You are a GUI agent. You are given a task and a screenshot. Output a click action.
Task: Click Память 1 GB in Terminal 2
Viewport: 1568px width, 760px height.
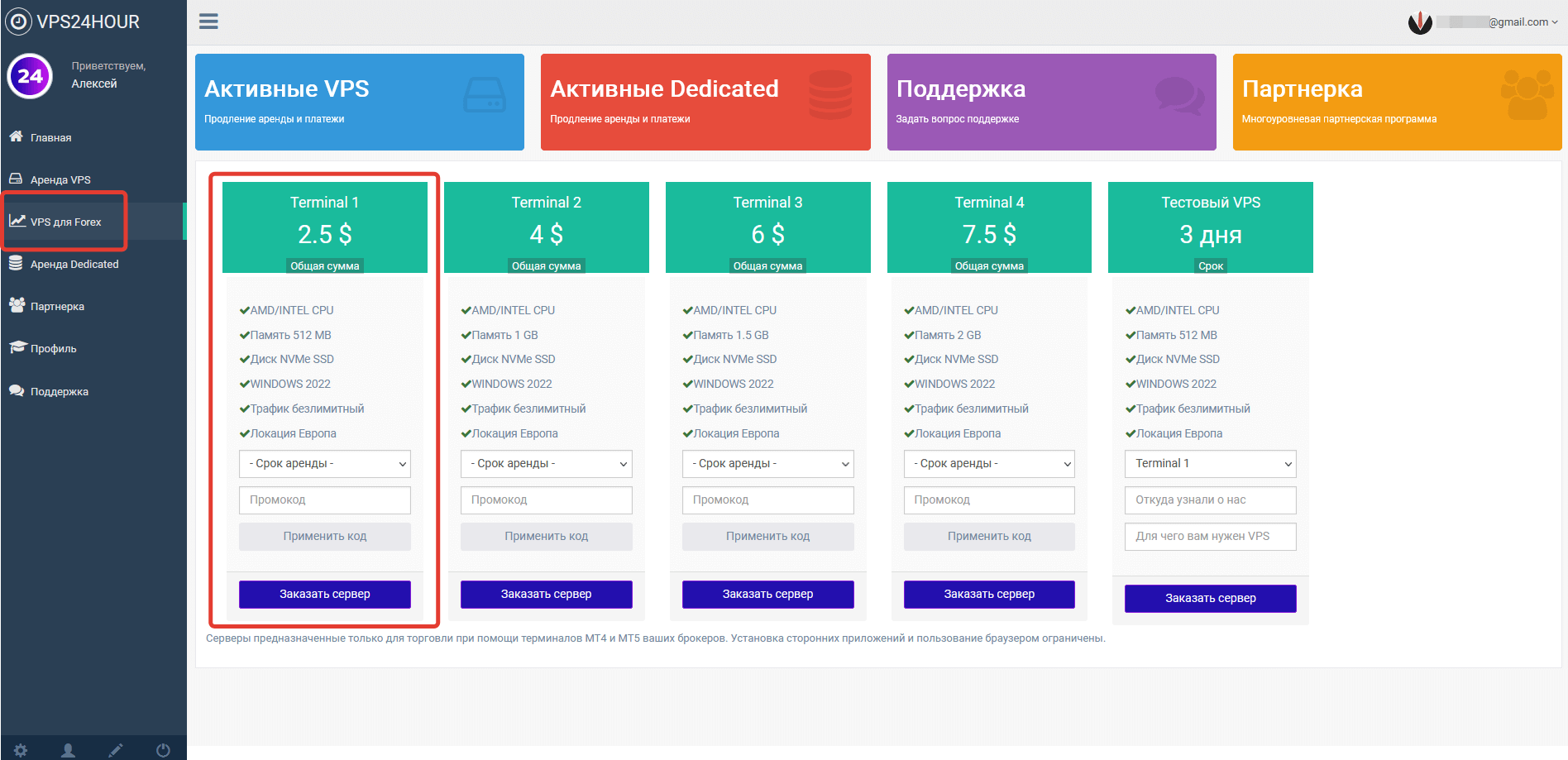tap(504, 336)
